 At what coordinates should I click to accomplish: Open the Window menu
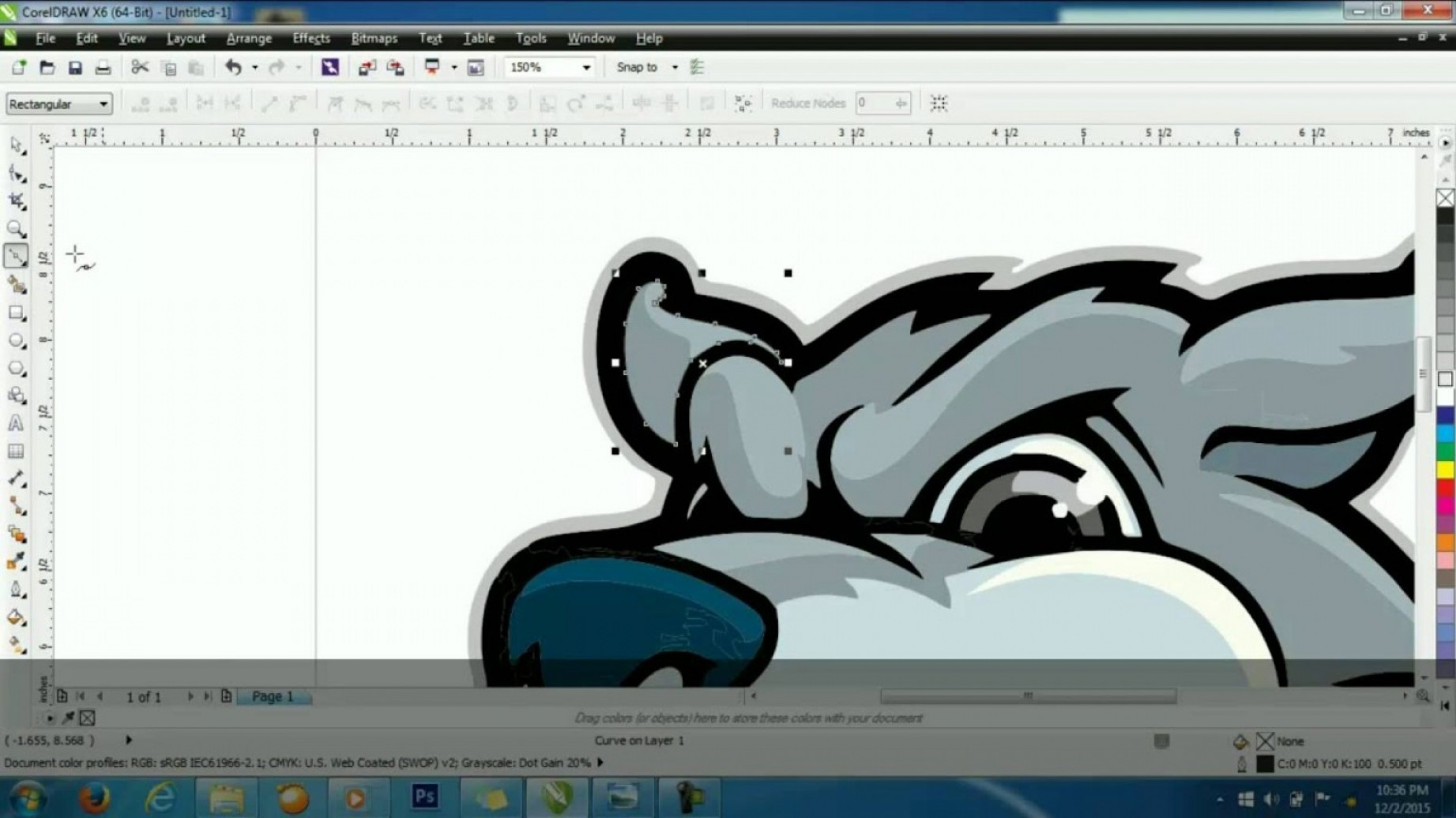(x=591, y=38)
